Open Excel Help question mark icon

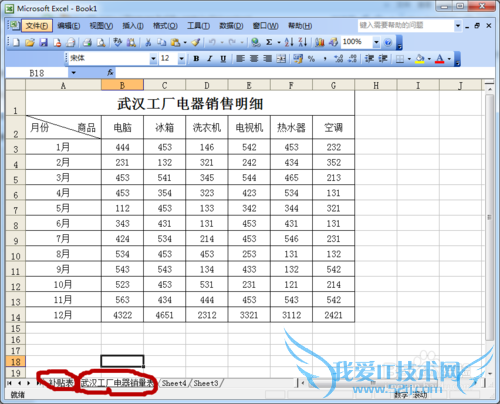coord(388,42)
